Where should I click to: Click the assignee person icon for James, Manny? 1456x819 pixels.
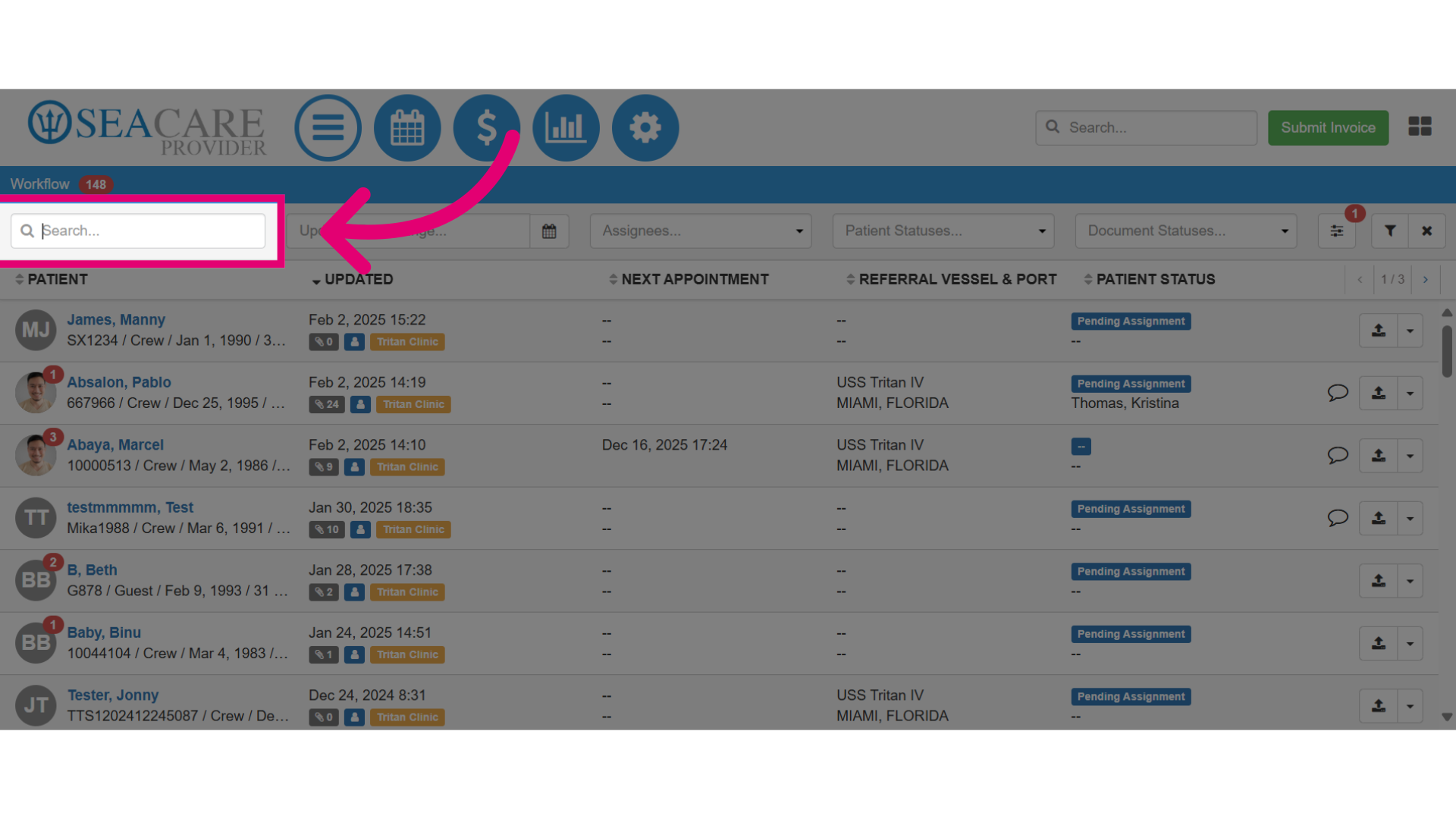(x=354, y=342)
